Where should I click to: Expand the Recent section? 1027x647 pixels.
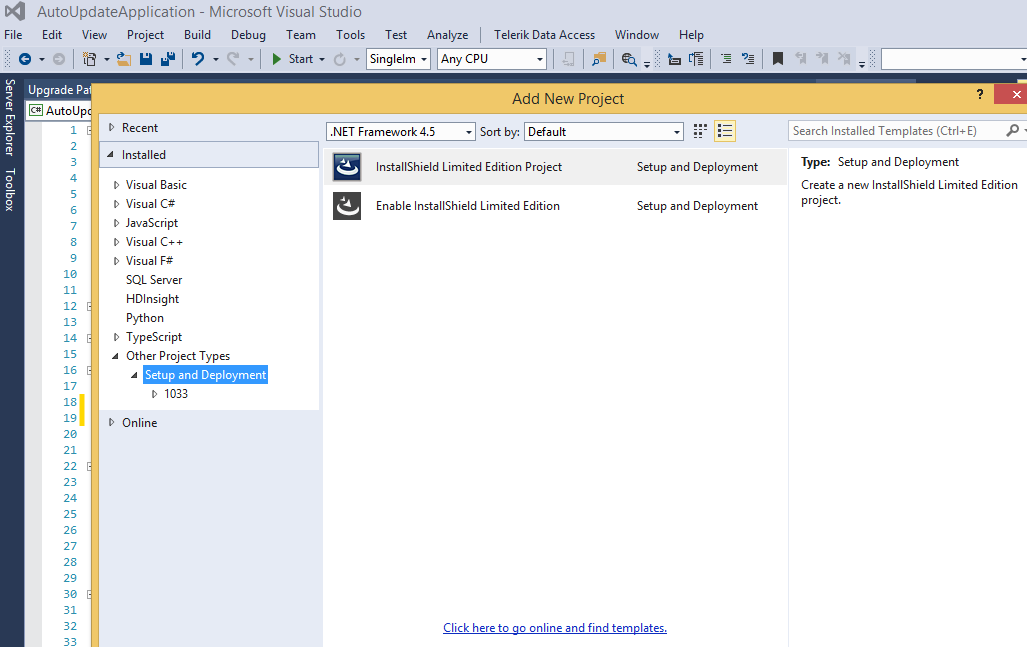point(111,128)
